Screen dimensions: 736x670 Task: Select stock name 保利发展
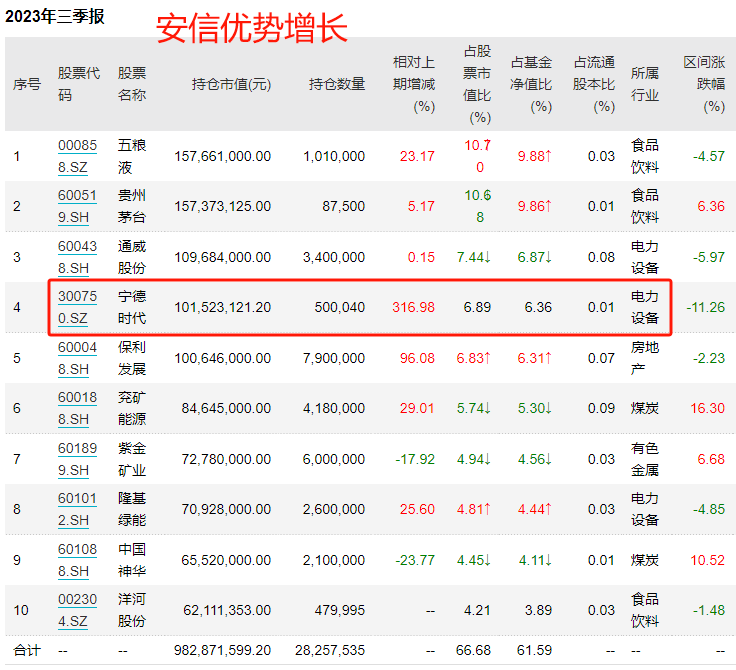(132, 358)
